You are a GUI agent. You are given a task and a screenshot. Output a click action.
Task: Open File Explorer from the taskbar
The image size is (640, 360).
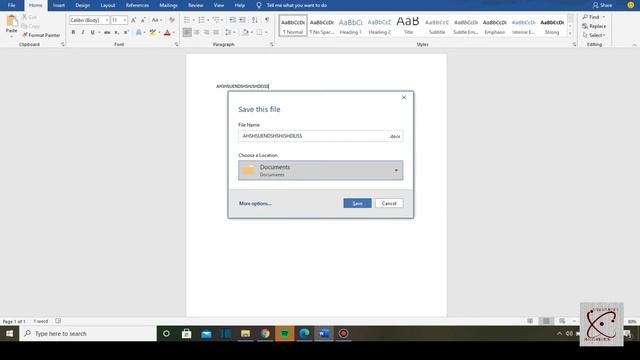click(245, 333)
